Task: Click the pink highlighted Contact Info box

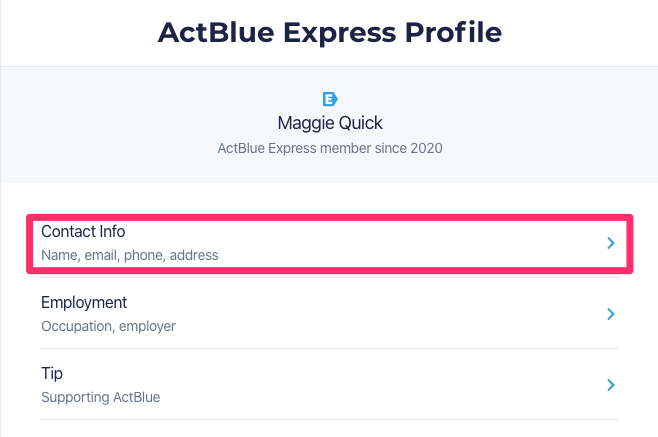Action: pos(400,243)
